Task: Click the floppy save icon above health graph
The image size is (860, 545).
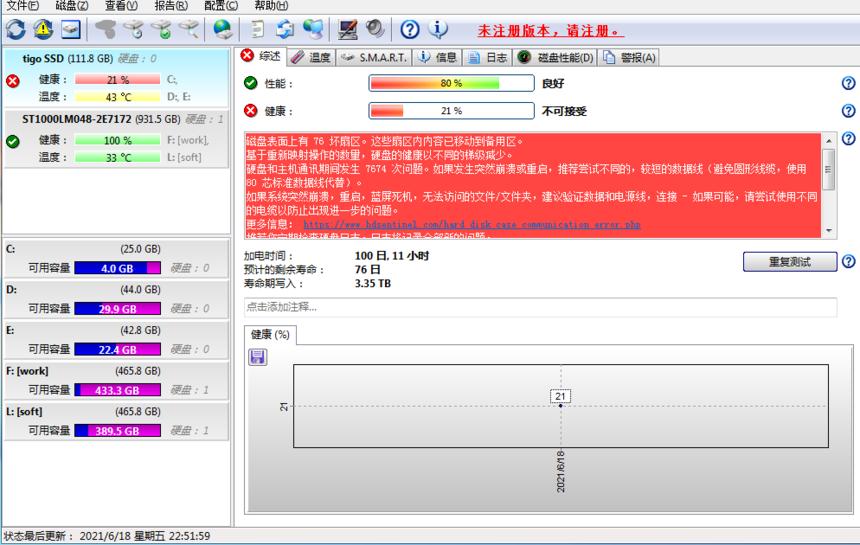Action: [258, 357]
